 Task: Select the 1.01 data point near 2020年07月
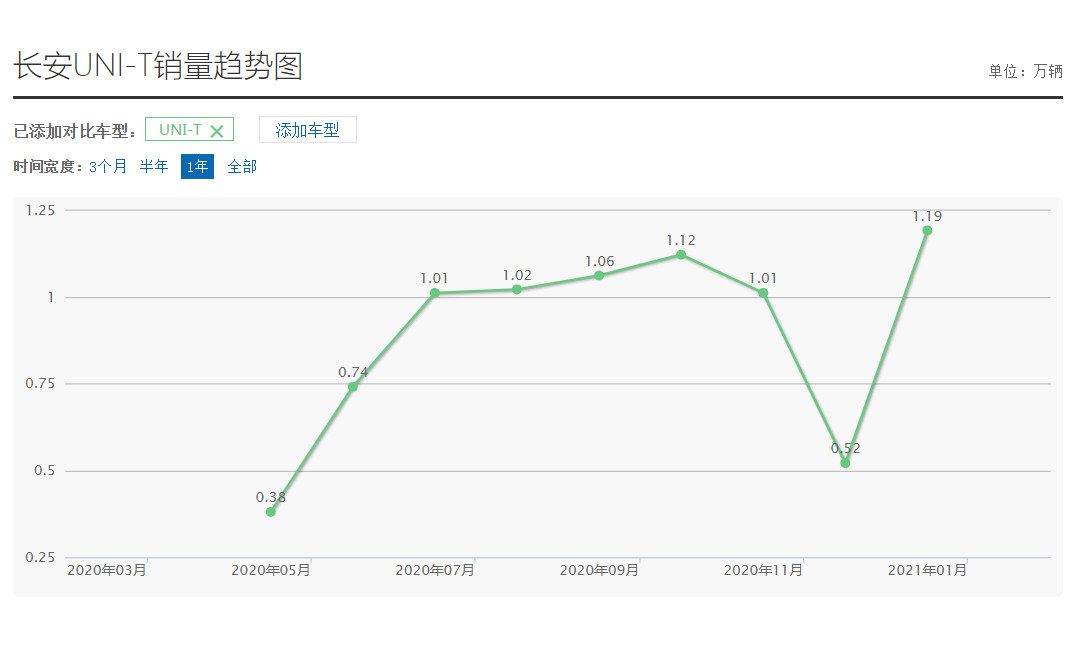(435, 293)
